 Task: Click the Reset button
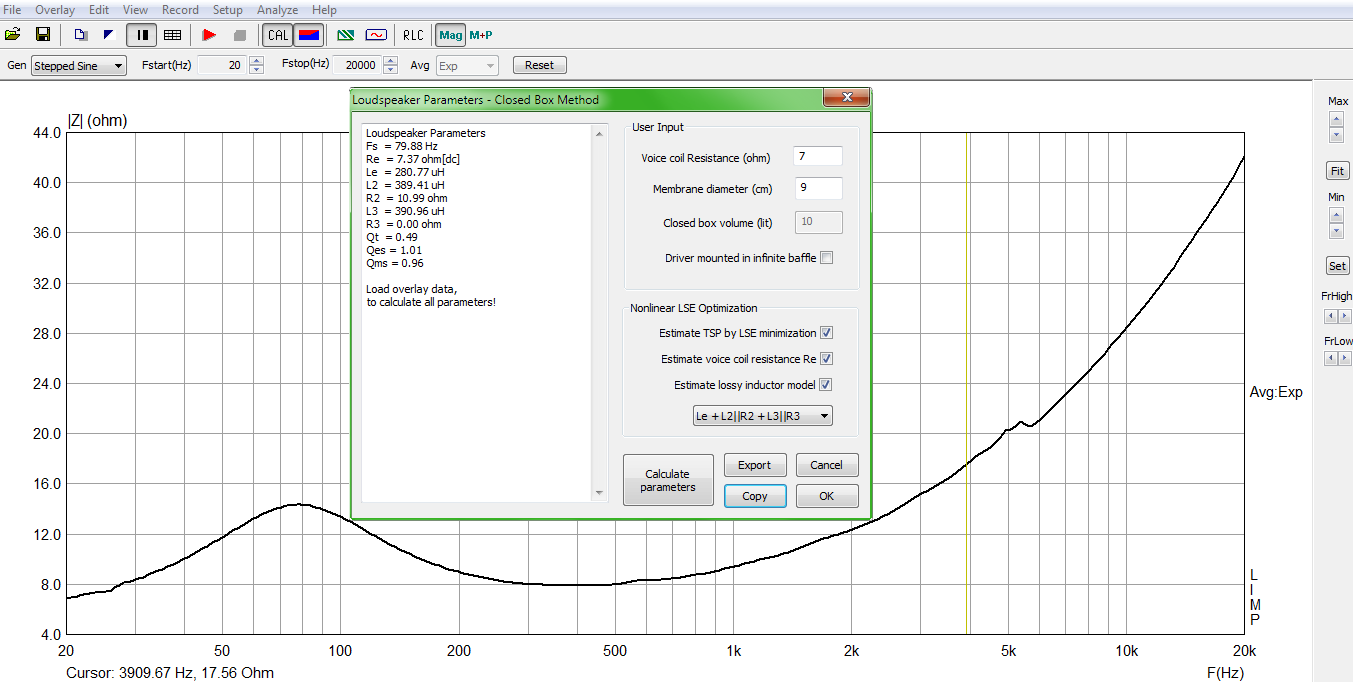click(540, 65)
